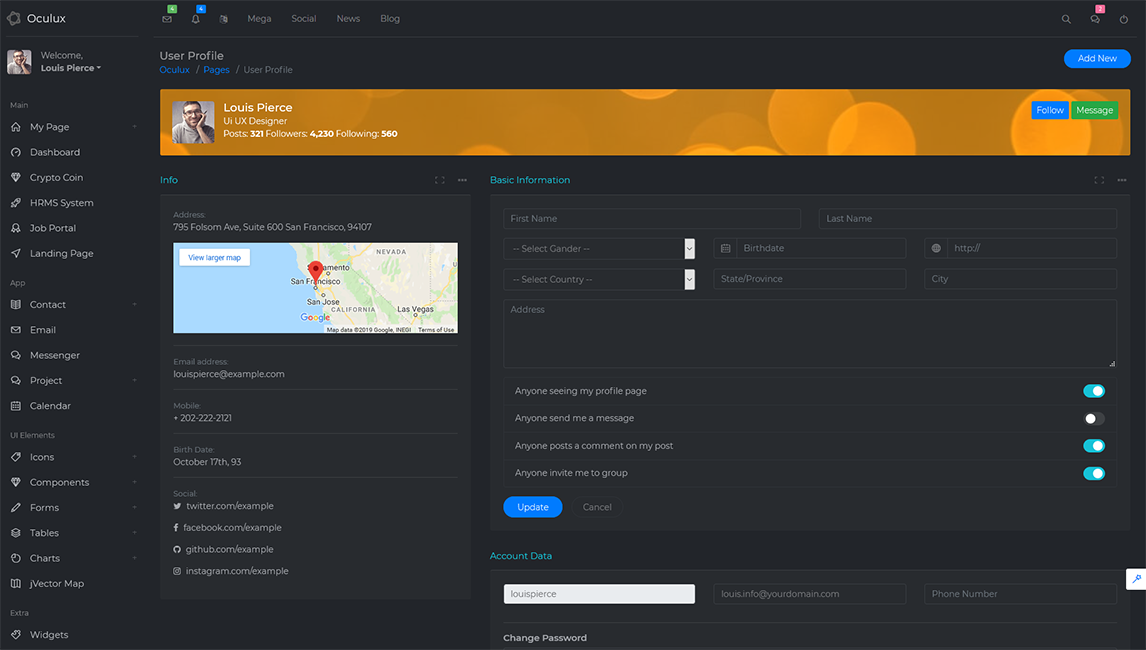Click the Follow button on banner

coord(1050,110)
